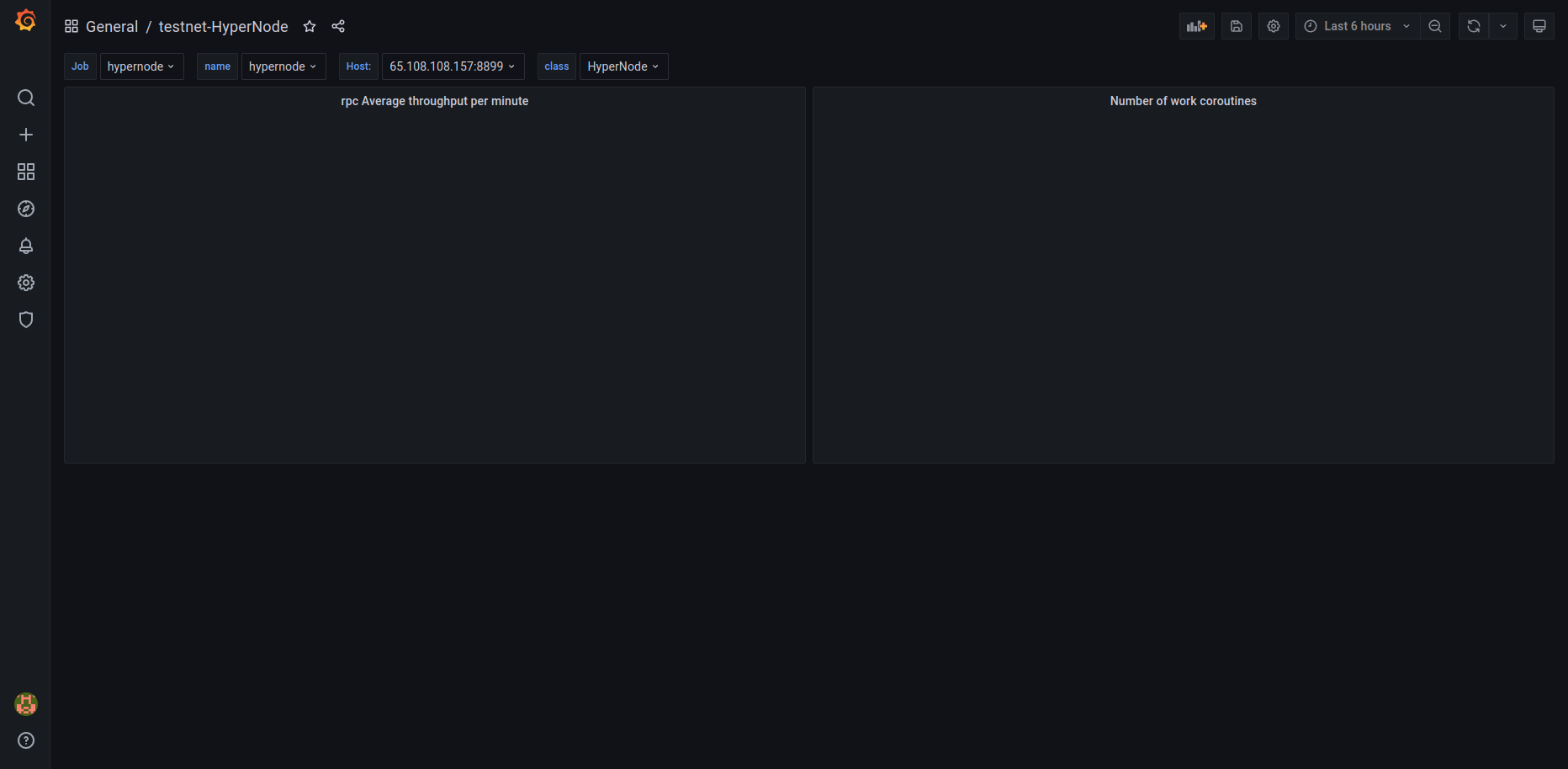The image size is (1568, 769).
Task: Open the auto-refresh interval dropdown
Action: pos(1503,25)
